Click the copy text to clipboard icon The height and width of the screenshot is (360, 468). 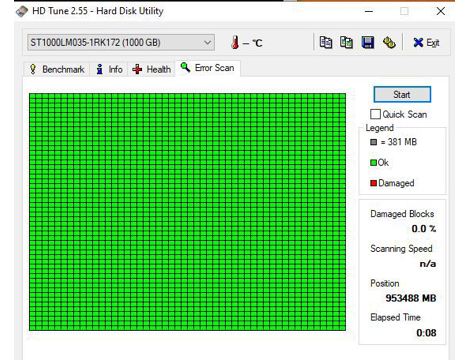coord(326,43)
